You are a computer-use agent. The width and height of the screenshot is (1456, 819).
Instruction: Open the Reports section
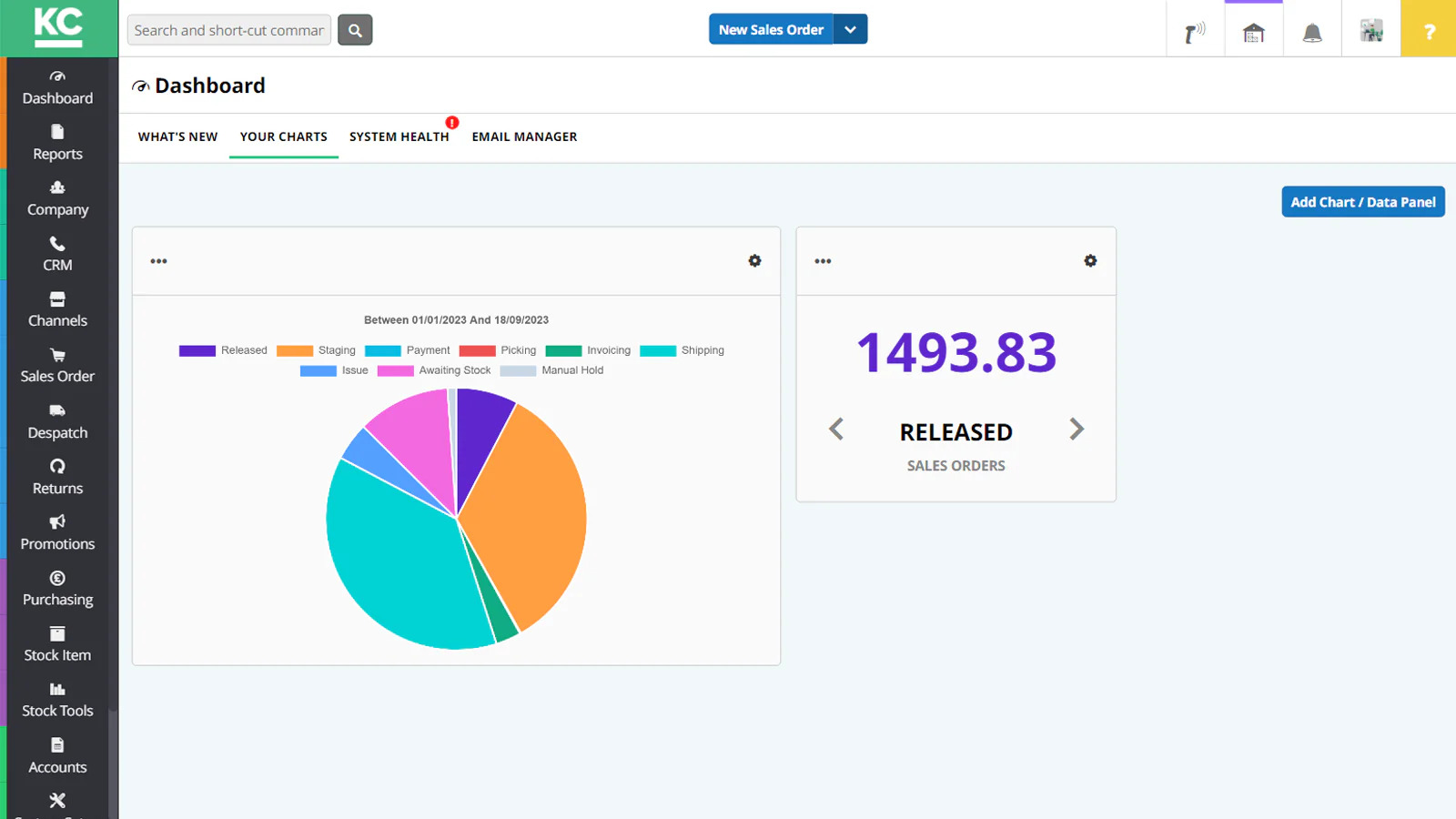(57, 144)
